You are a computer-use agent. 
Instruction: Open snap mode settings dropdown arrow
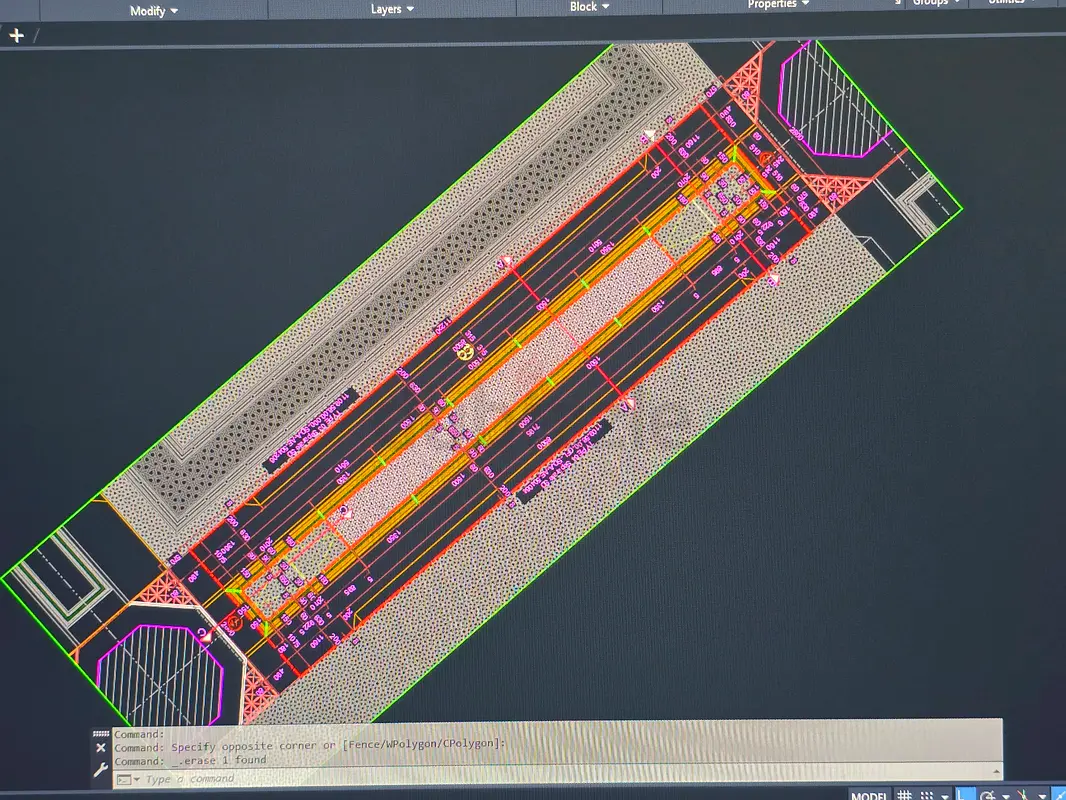click(945, 797)
